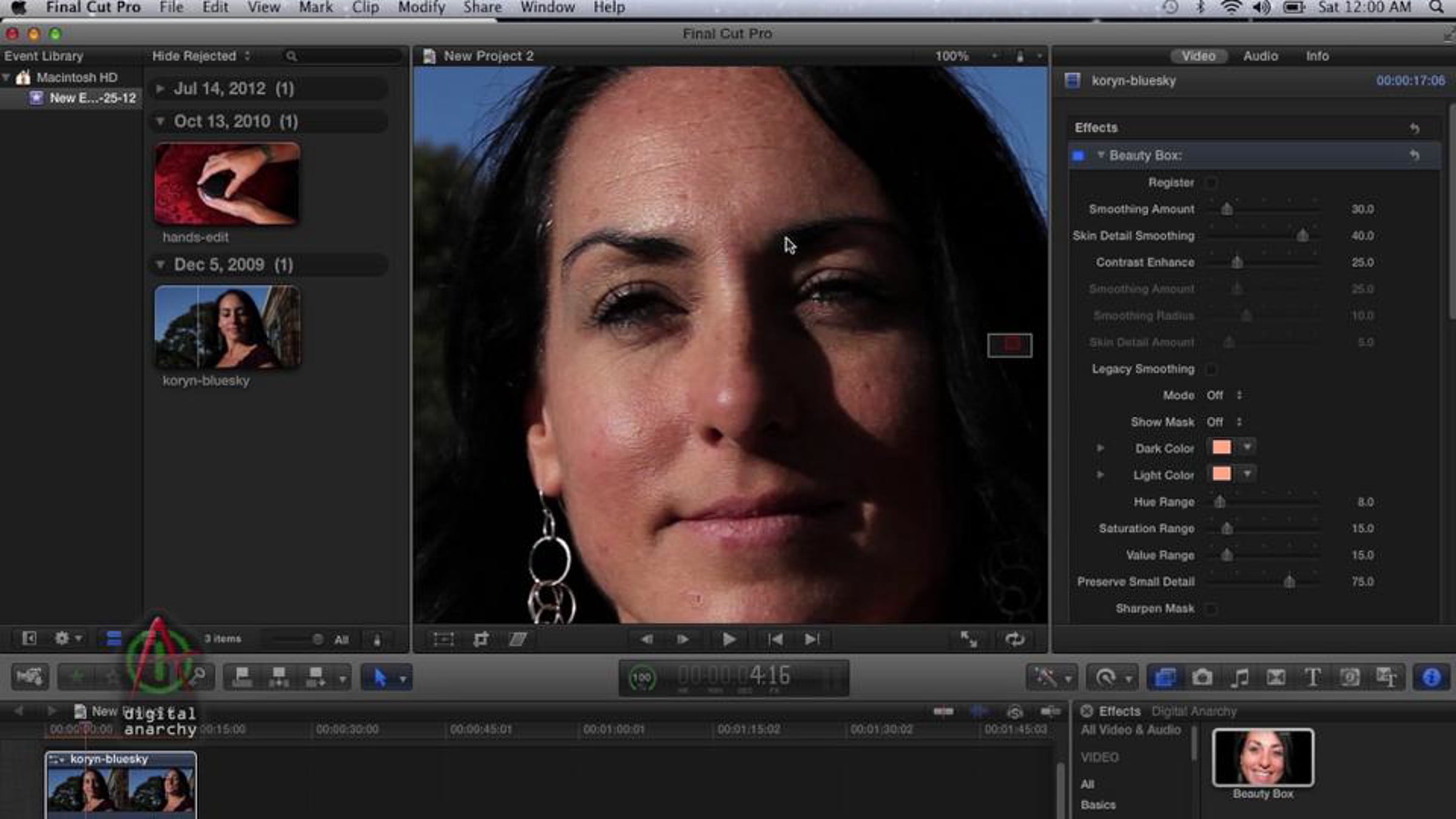
Task: Open the Mode dropdown
Action: click(x=1224, y=396)
